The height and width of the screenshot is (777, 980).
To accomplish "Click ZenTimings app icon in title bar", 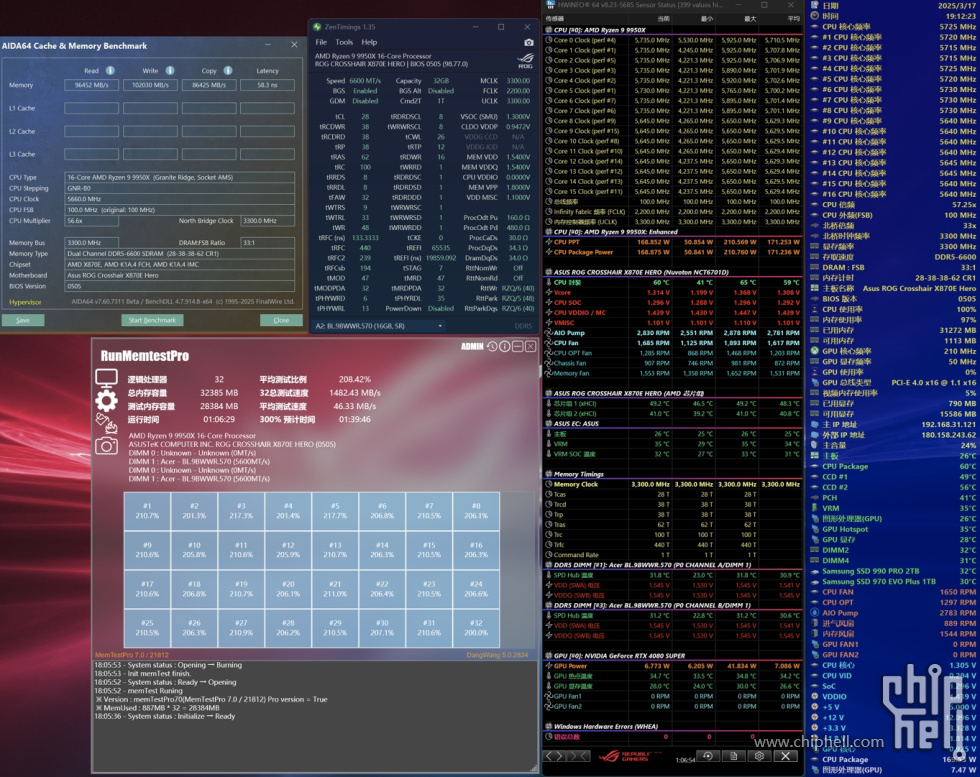I will pos(317,27).
